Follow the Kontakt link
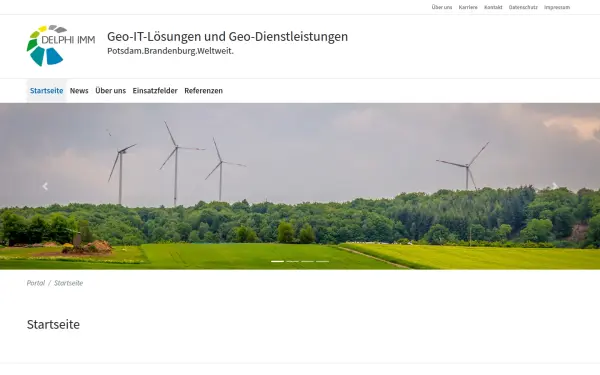The width and height of the screenshot is (600, 375). tap(493, 7)
